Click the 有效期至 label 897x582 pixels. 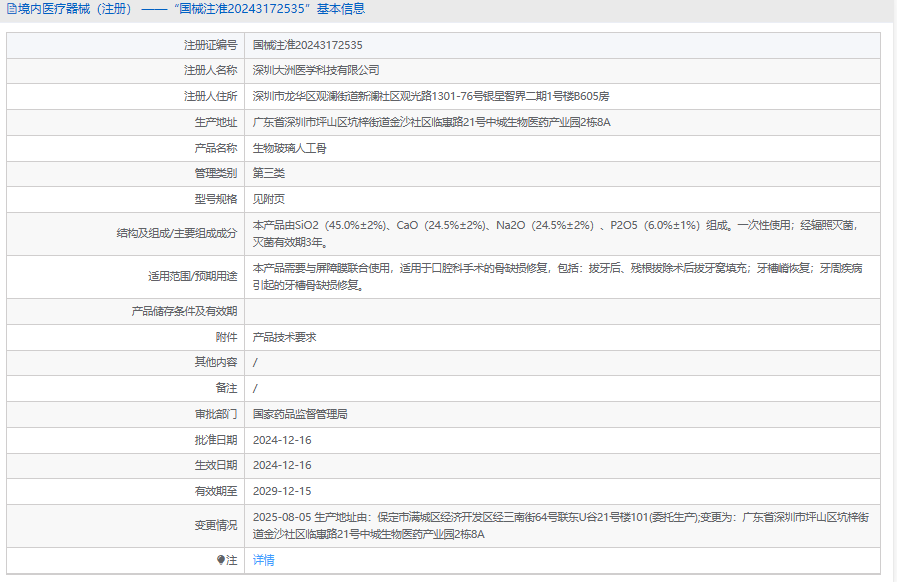(216, 491)
